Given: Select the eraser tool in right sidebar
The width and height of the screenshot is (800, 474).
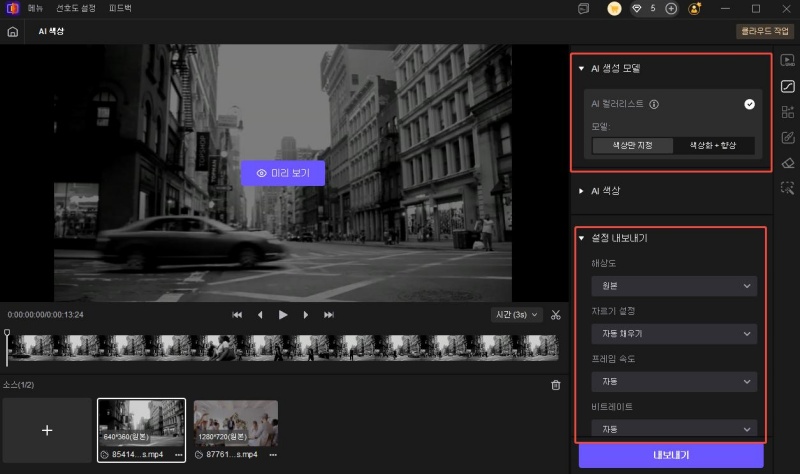Looking at the screenshot, I should click(787, 163).
